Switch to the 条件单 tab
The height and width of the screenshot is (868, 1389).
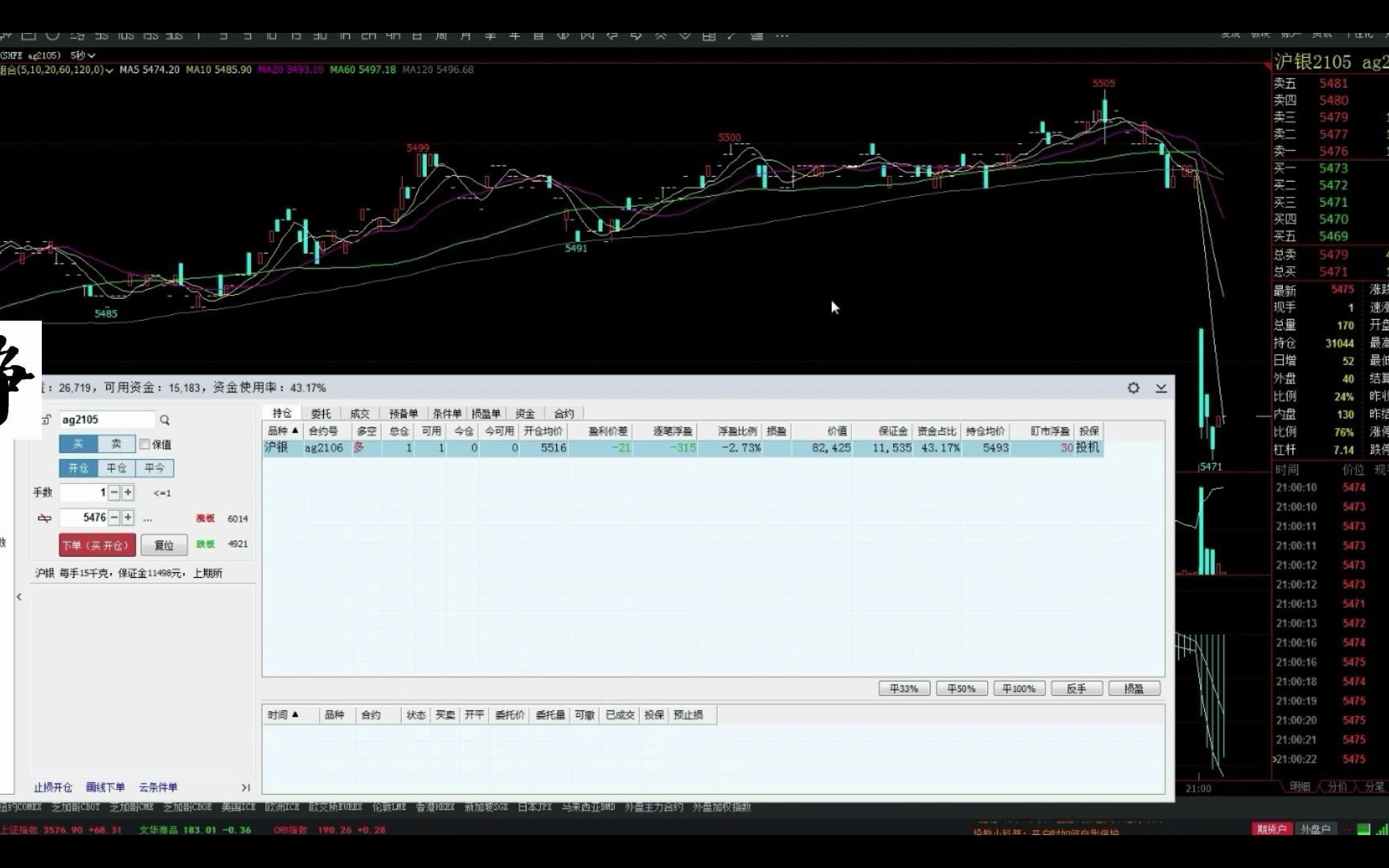[x=447, y=413]
